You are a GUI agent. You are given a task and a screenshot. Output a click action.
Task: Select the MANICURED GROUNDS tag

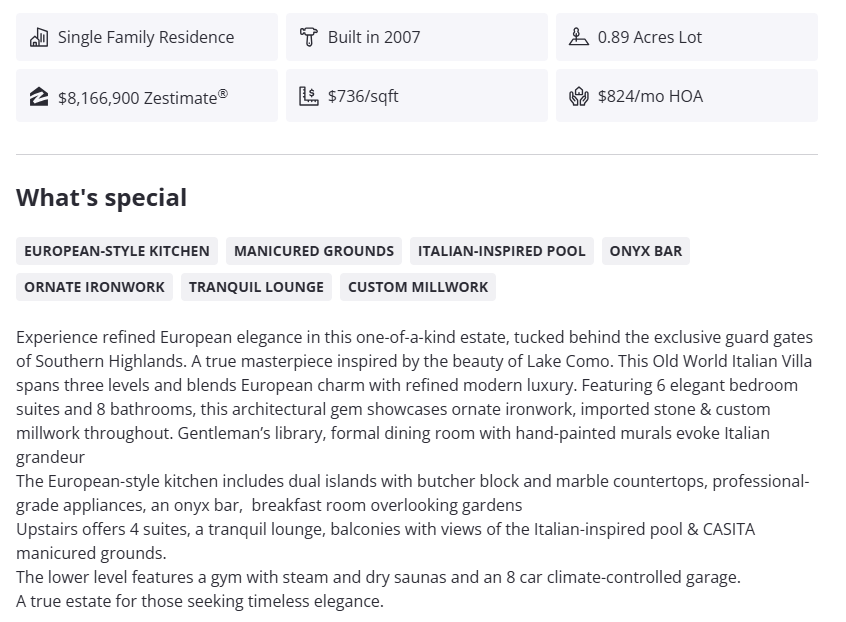pyautogui.click(x=314, y=251)
